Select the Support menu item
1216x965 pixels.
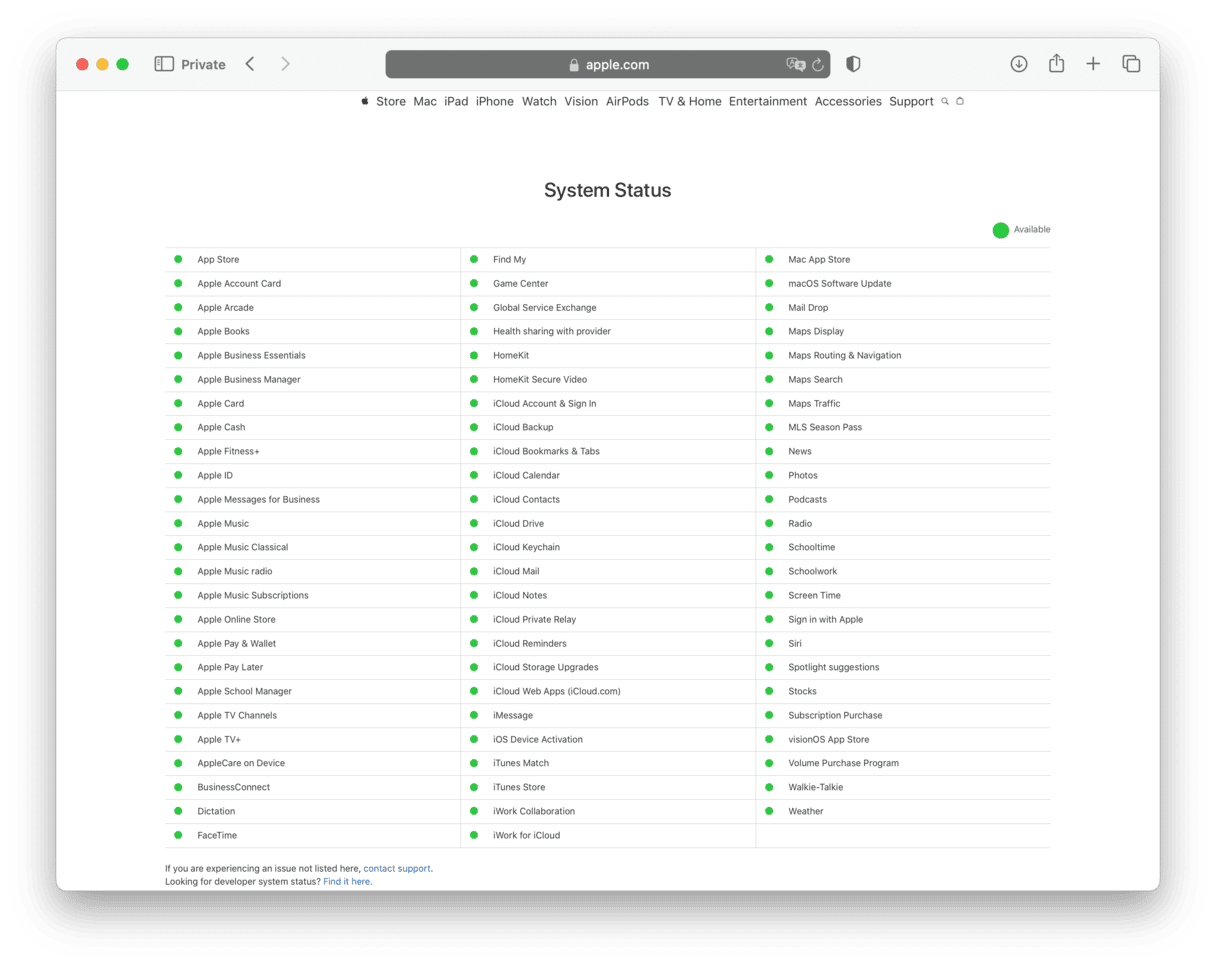tap(911, 101)
